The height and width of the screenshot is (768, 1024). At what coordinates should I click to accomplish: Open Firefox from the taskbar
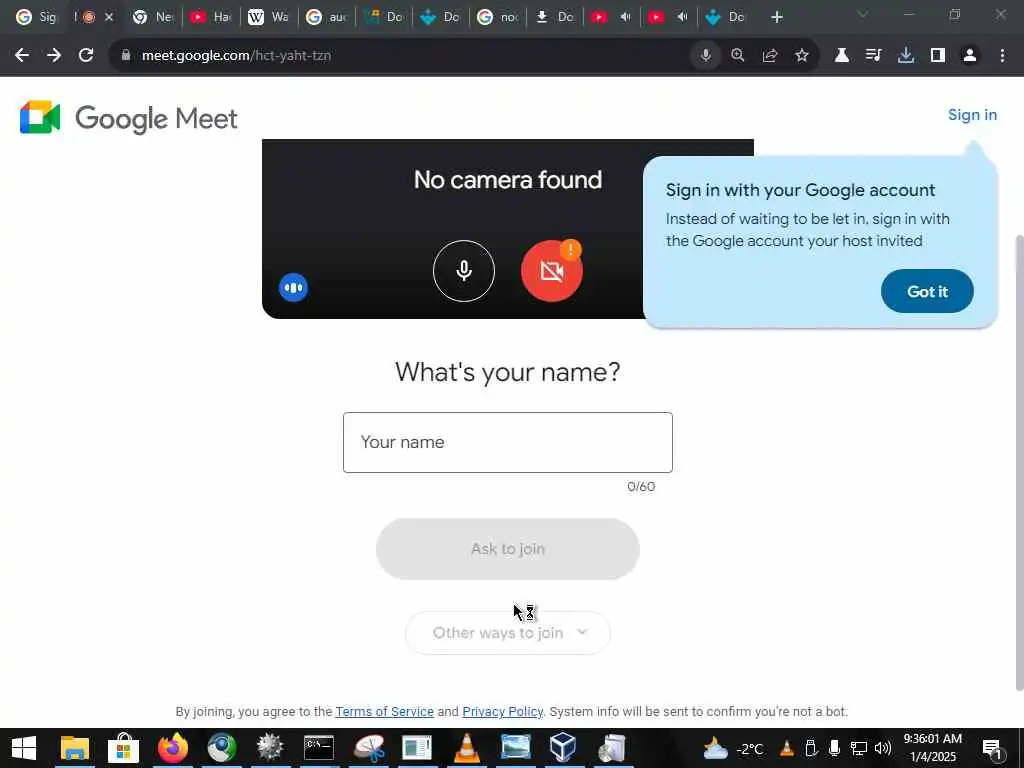172,748
